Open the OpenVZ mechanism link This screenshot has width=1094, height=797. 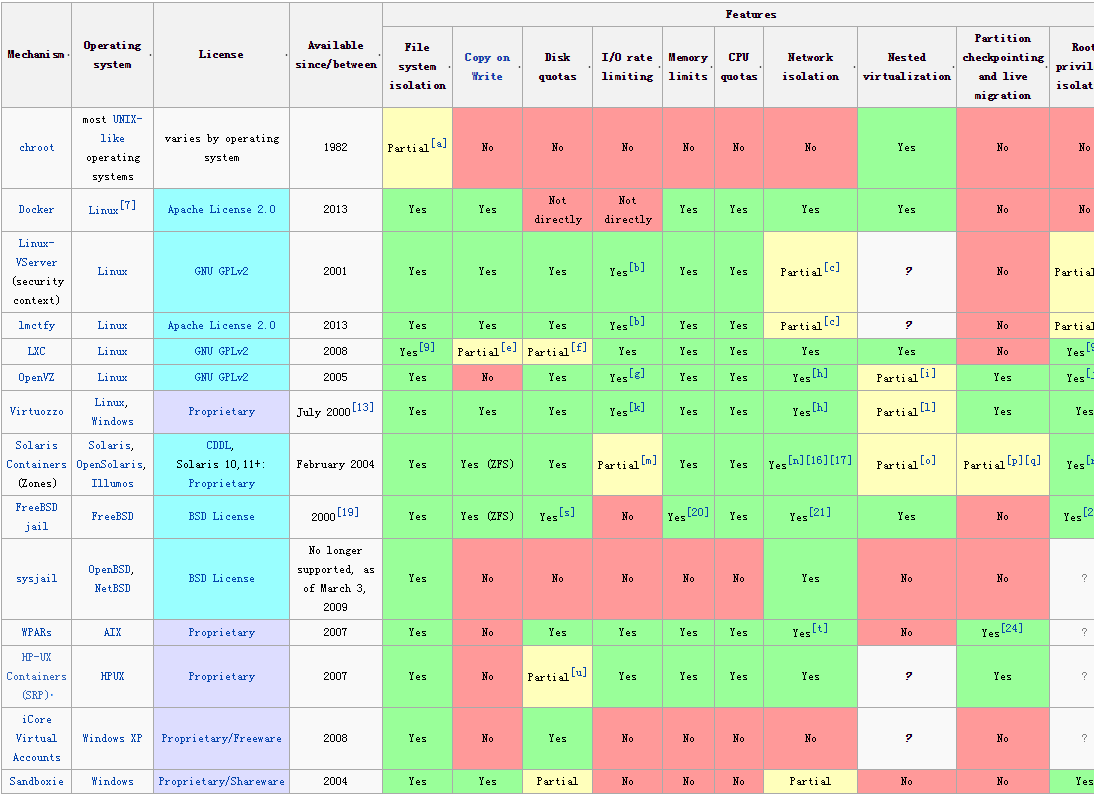(x=36, y=378)
